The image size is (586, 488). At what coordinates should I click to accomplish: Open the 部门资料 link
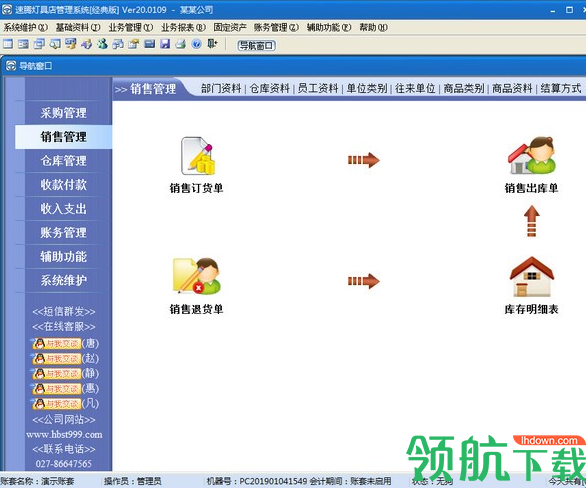[x=221, y=89]
